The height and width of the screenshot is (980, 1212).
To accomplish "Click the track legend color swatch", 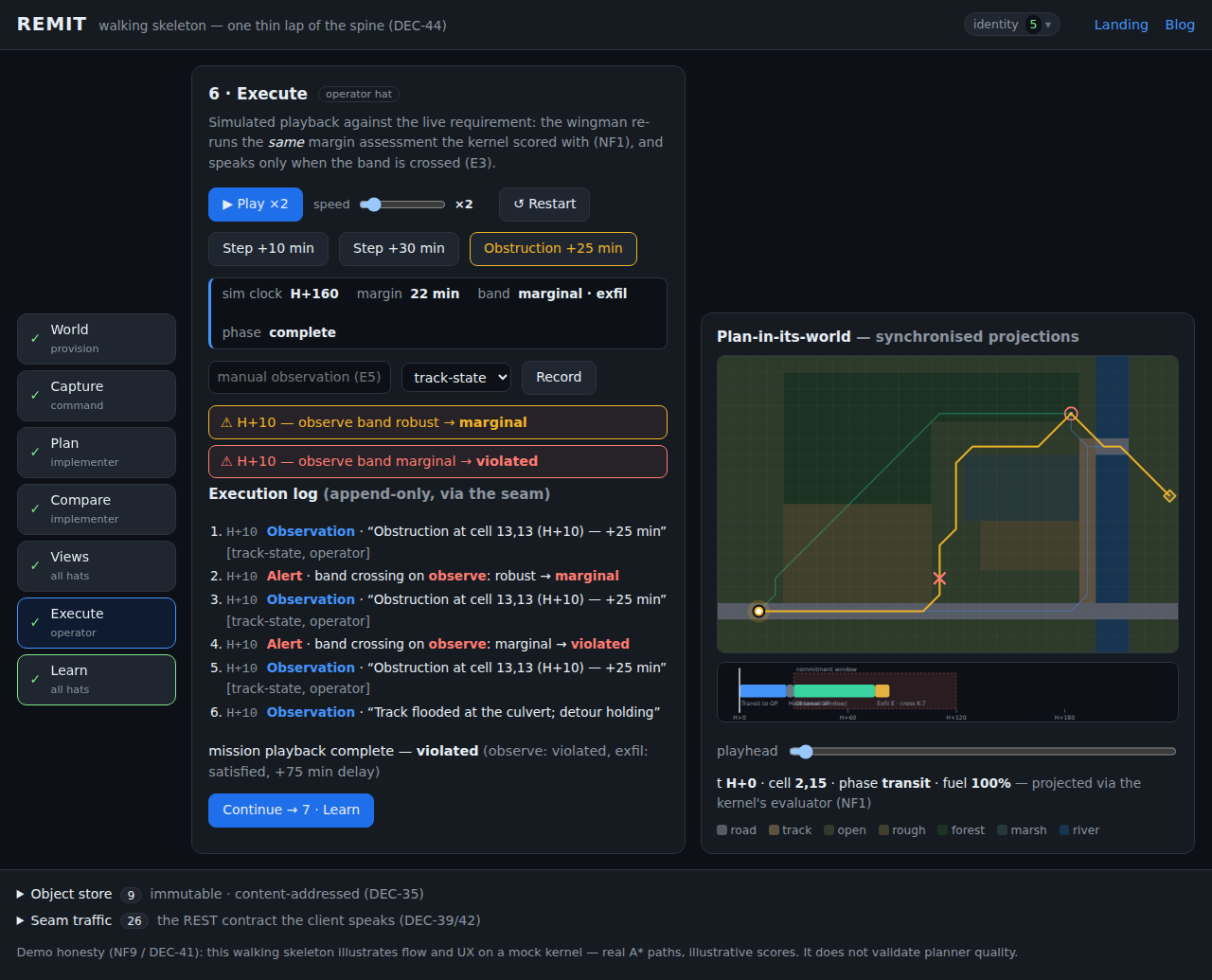I will pos(774,830).
